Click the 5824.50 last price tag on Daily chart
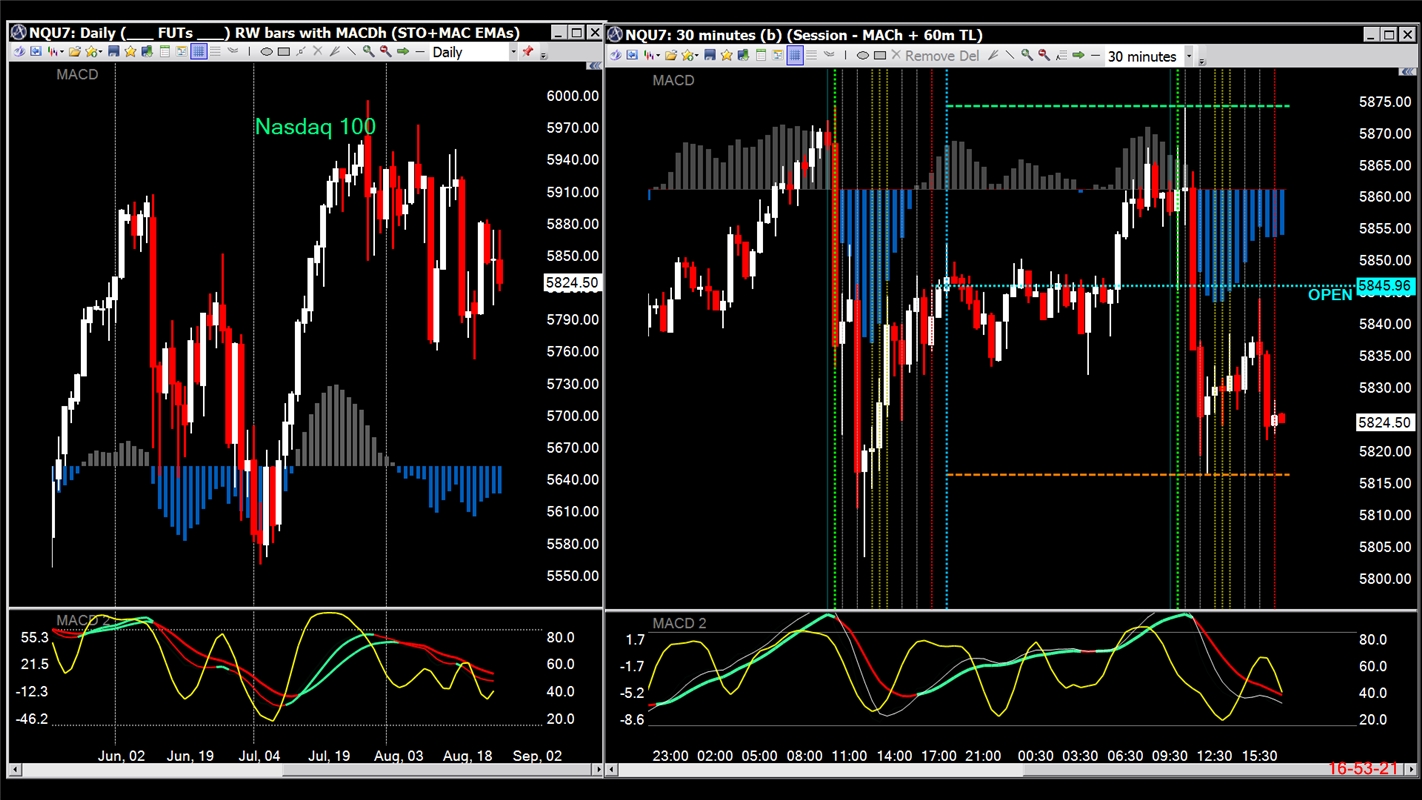 coord(572,283)
